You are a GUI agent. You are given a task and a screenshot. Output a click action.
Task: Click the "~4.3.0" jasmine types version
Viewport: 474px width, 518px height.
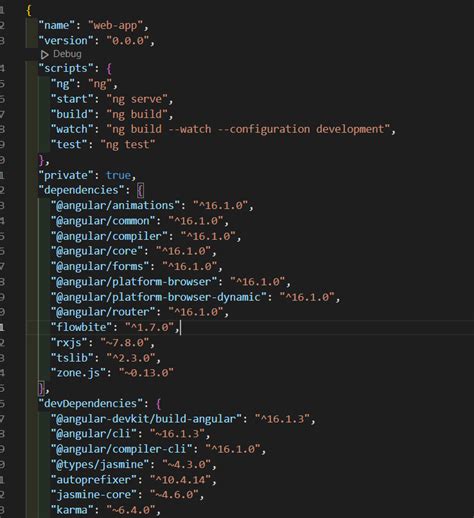(187, 464)
